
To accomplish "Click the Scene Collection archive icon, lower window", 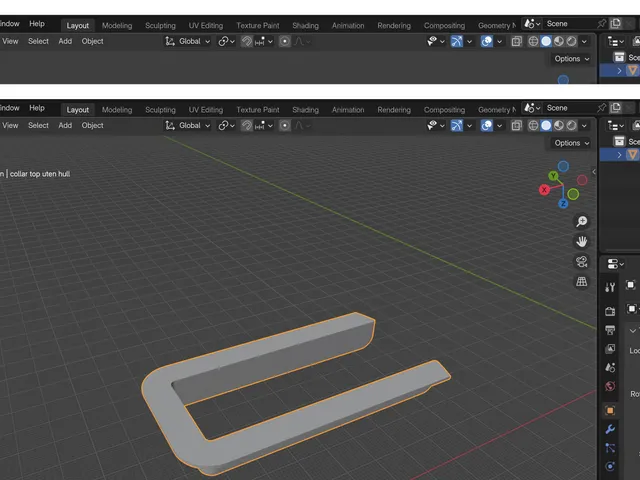I will 619,141.
